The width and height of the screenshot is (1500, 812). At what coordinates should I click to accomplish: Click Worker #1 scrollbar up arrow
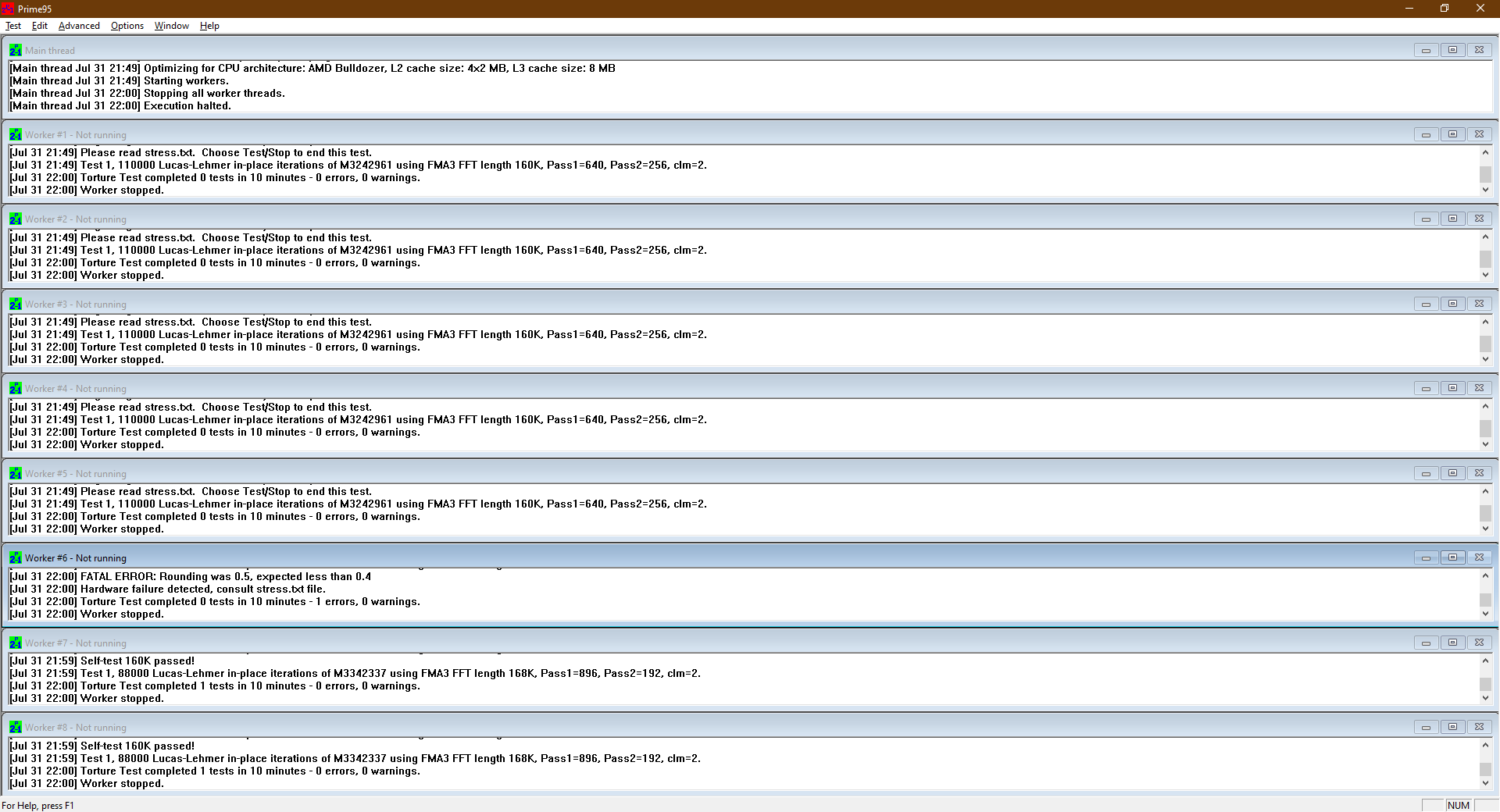pyautogui.click(x=1485, y=152)
